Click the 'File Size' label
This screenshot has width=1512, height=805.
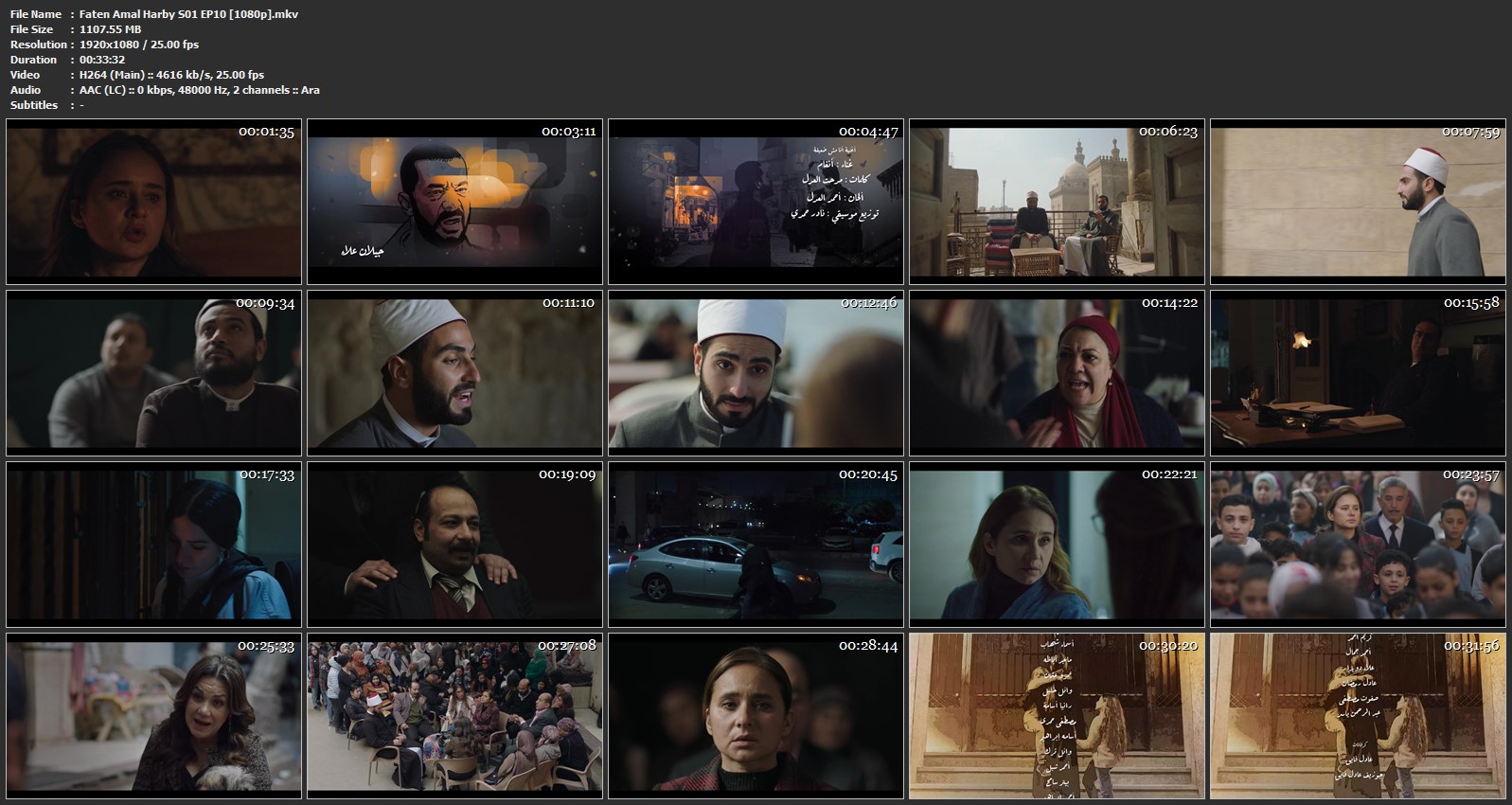point(32,29)
